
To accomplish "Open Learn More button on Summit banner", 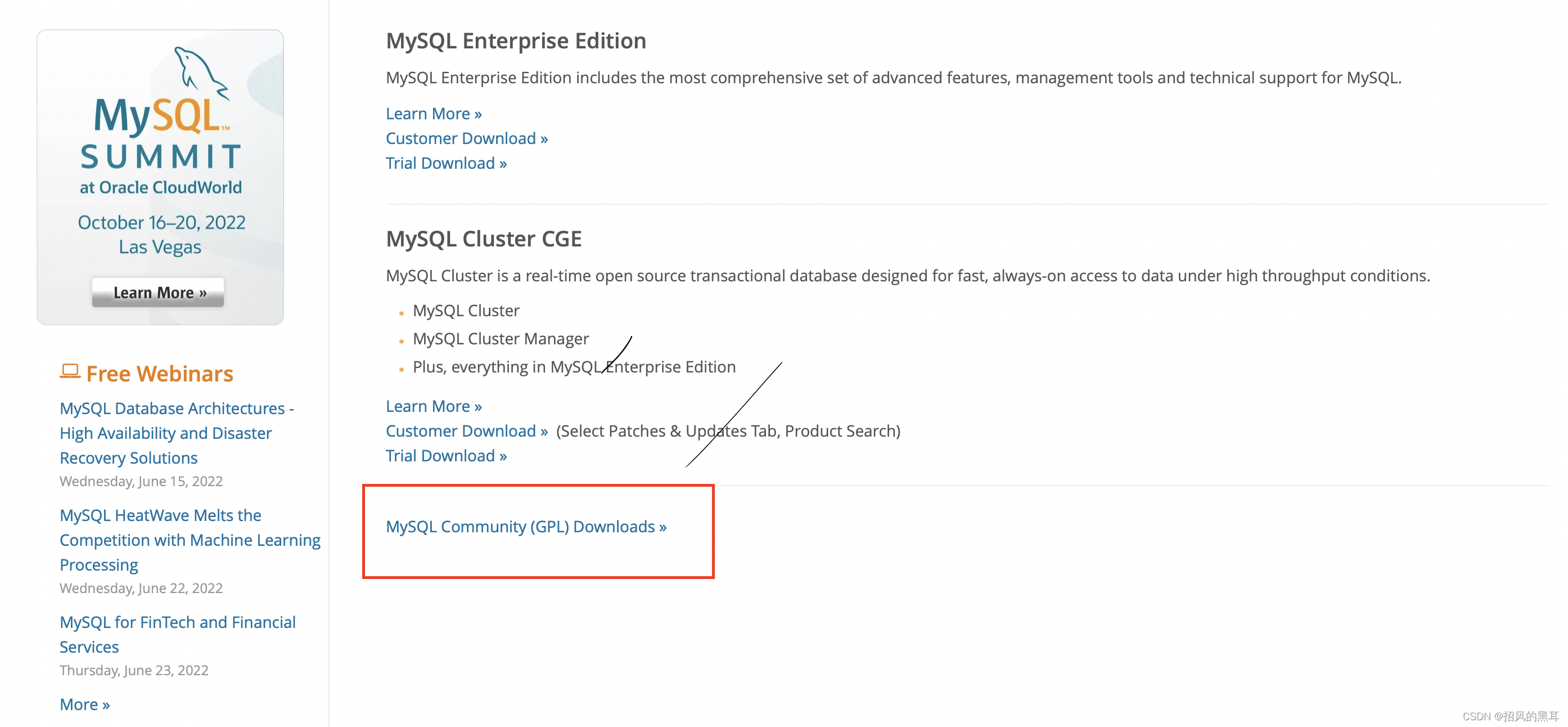I will click(x=158, y=292).
